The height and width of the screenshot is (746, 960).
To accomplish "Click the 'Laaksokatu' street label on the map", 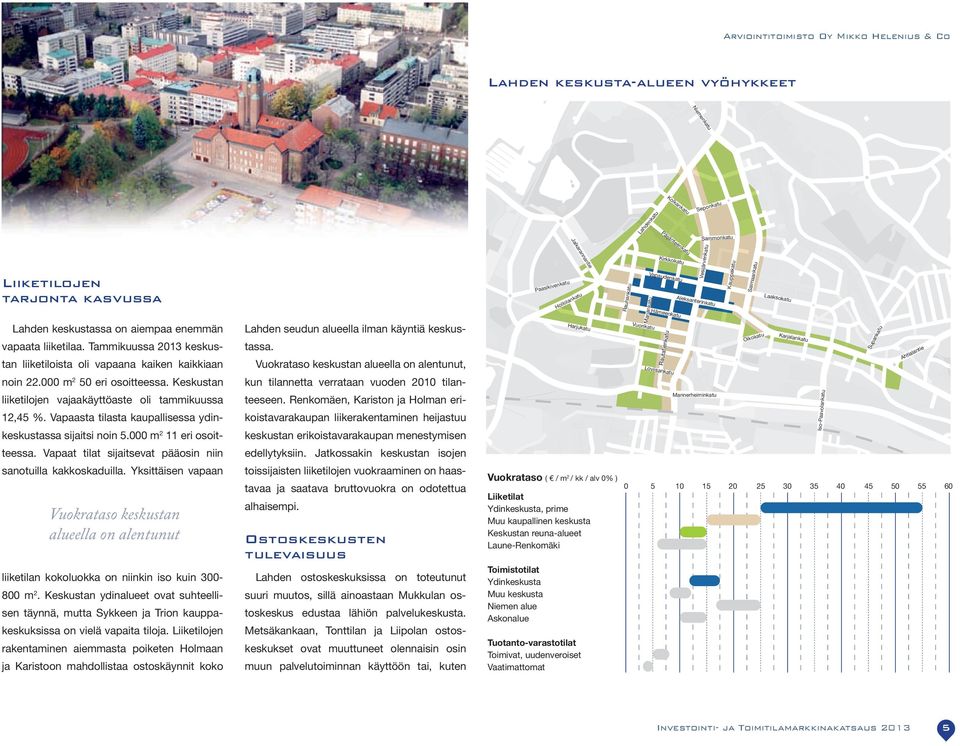I will pyautogui.click(x=778, y=298).
